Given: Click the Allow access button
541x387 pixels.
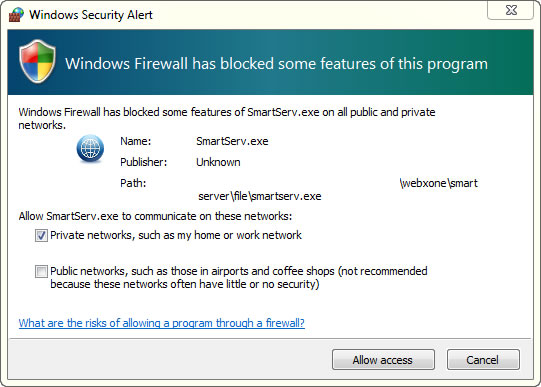Looking at the screenshot, I should [x=383, y=360].
